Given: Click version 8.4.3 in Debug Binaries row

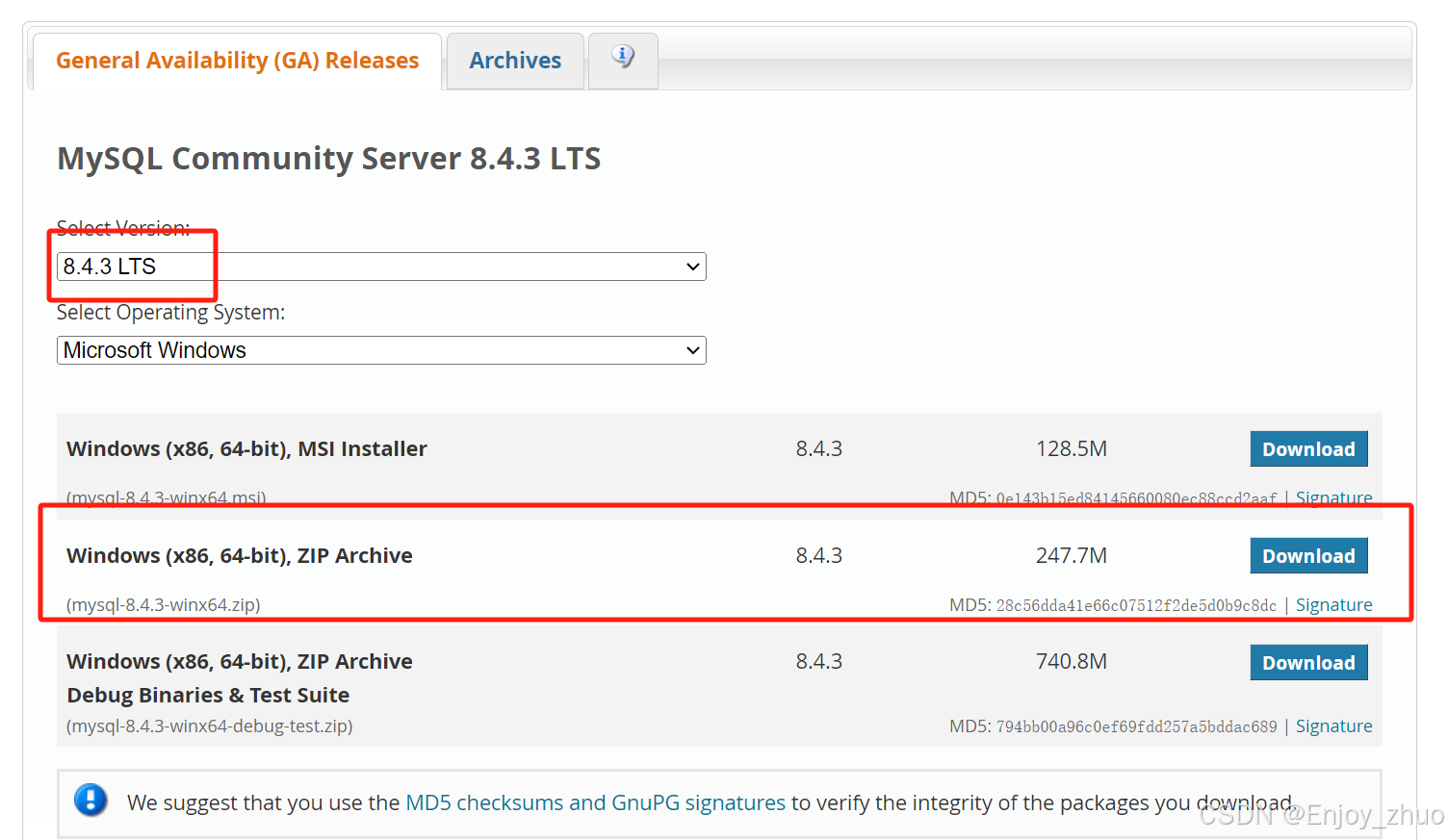Looking at the screenshot, I should pos(818,661).
